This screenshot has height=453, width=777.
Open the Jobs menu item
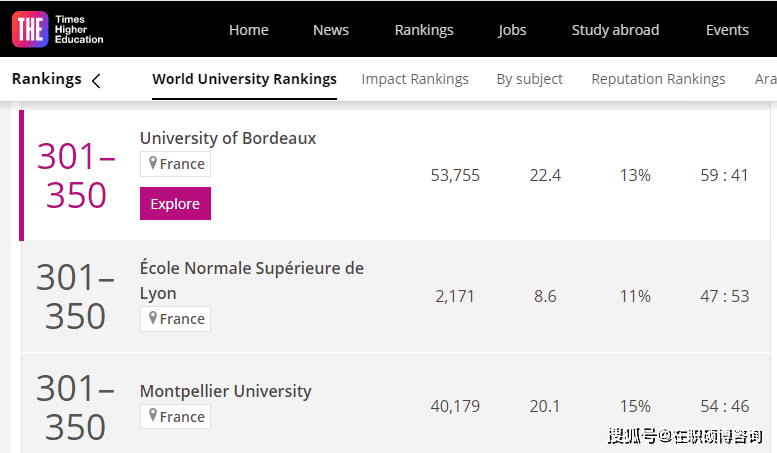[x=512, y=30]
